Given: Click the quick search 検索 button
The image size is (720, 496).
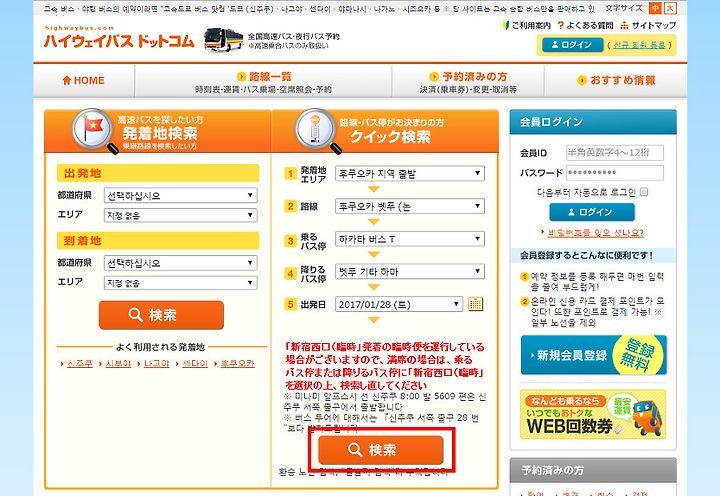Looking at the screenshot, I should [x=381, y=450].
